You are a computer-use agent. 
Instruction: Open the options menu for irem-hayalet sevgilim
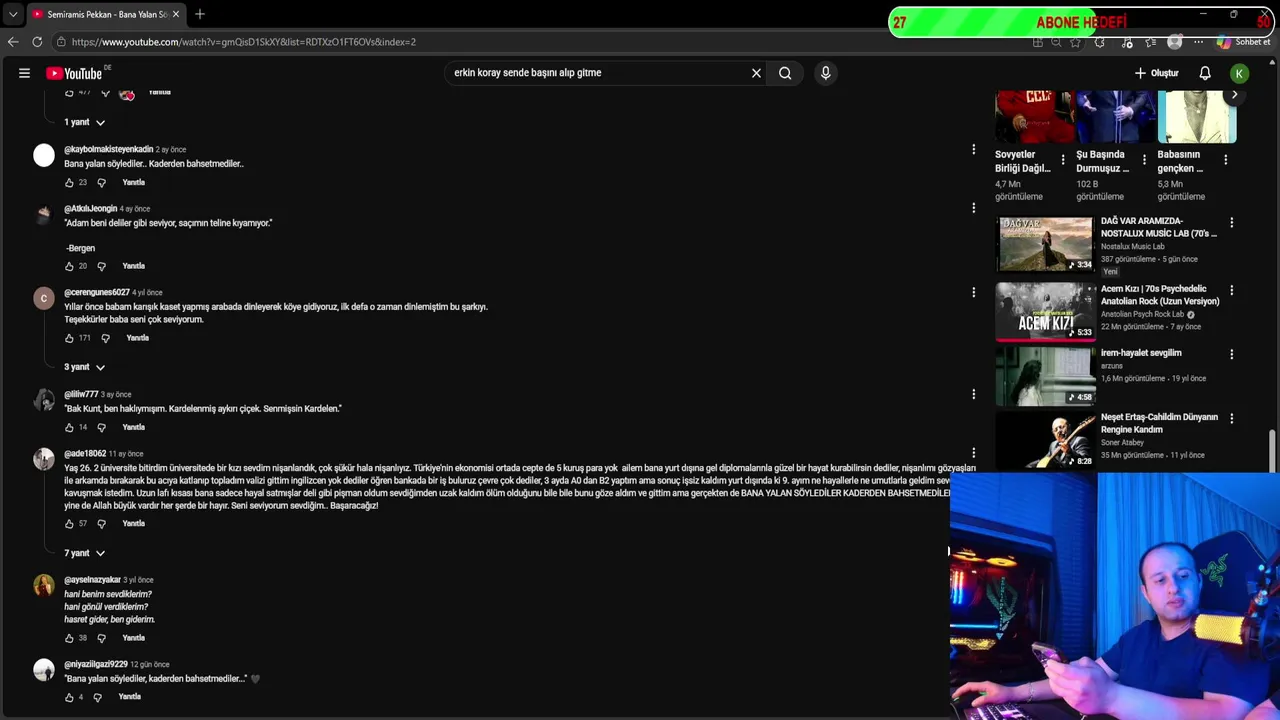pyautogui.click(x=1231, y=354)
